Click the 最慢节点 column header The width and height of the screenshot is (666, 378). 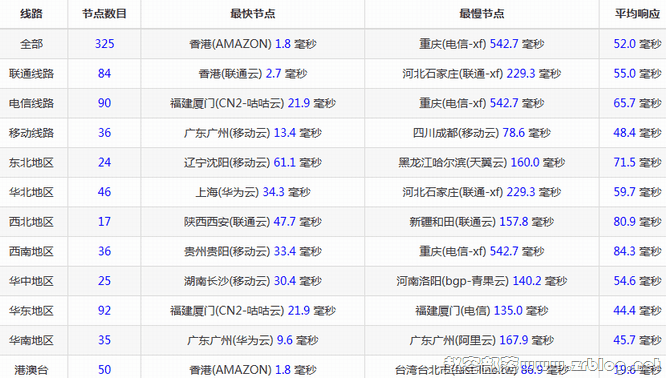coord(482,14)
